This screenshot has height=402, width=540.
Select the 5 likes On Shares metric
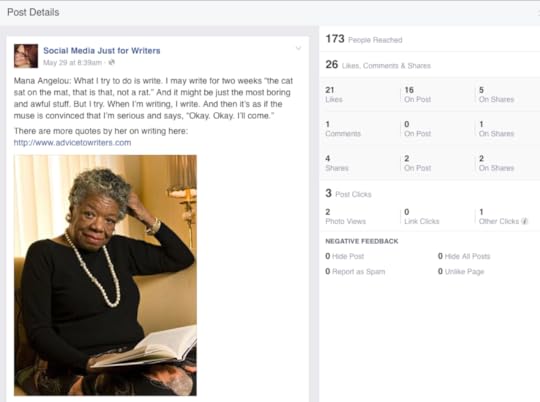point(496,94)
